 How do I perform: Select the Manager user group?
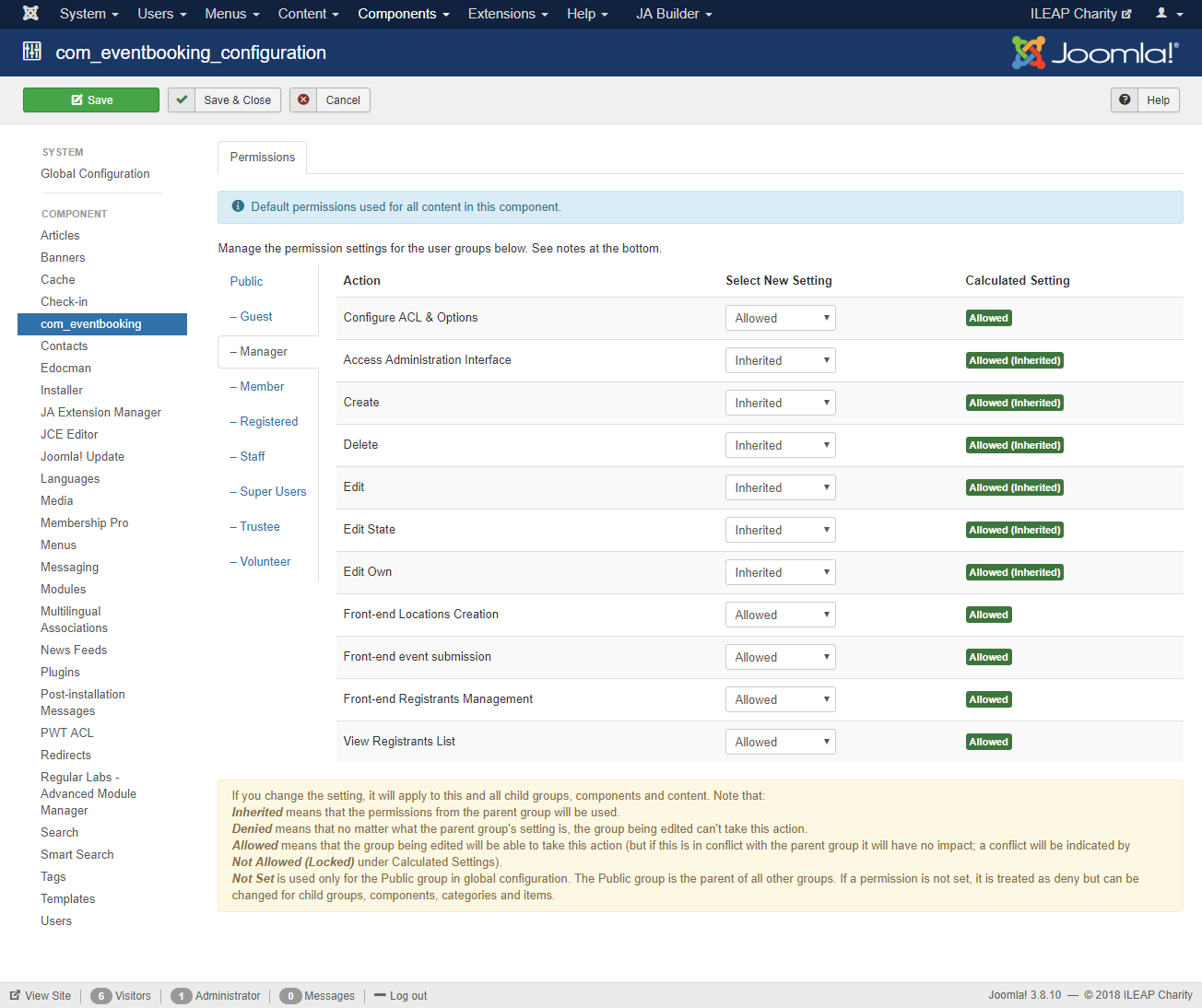click(x=259, y=351)
